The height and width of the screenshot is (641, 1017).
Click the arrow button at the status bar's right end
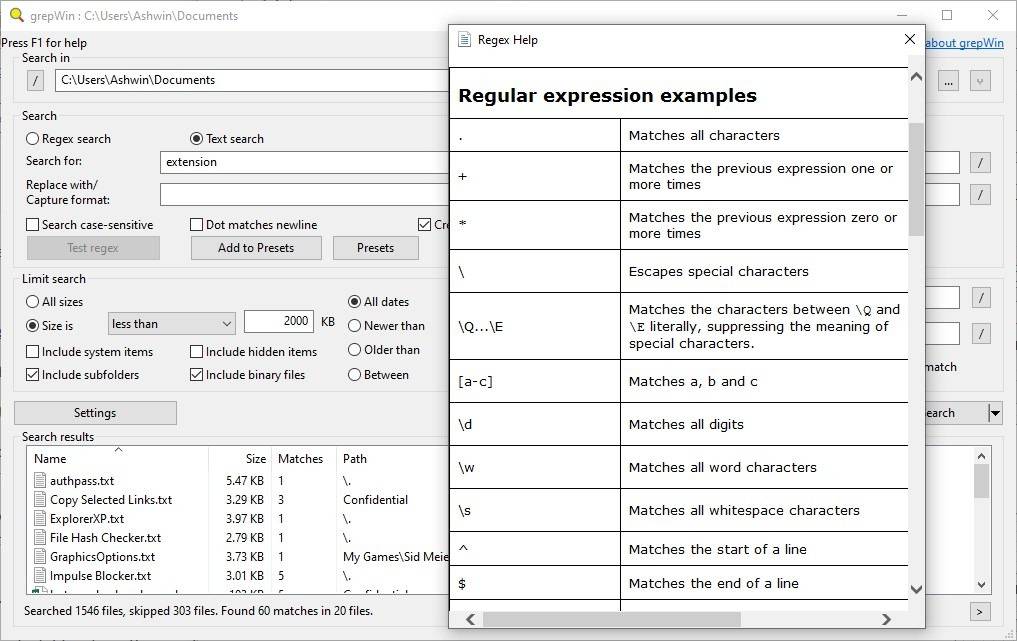coord(980,611)
